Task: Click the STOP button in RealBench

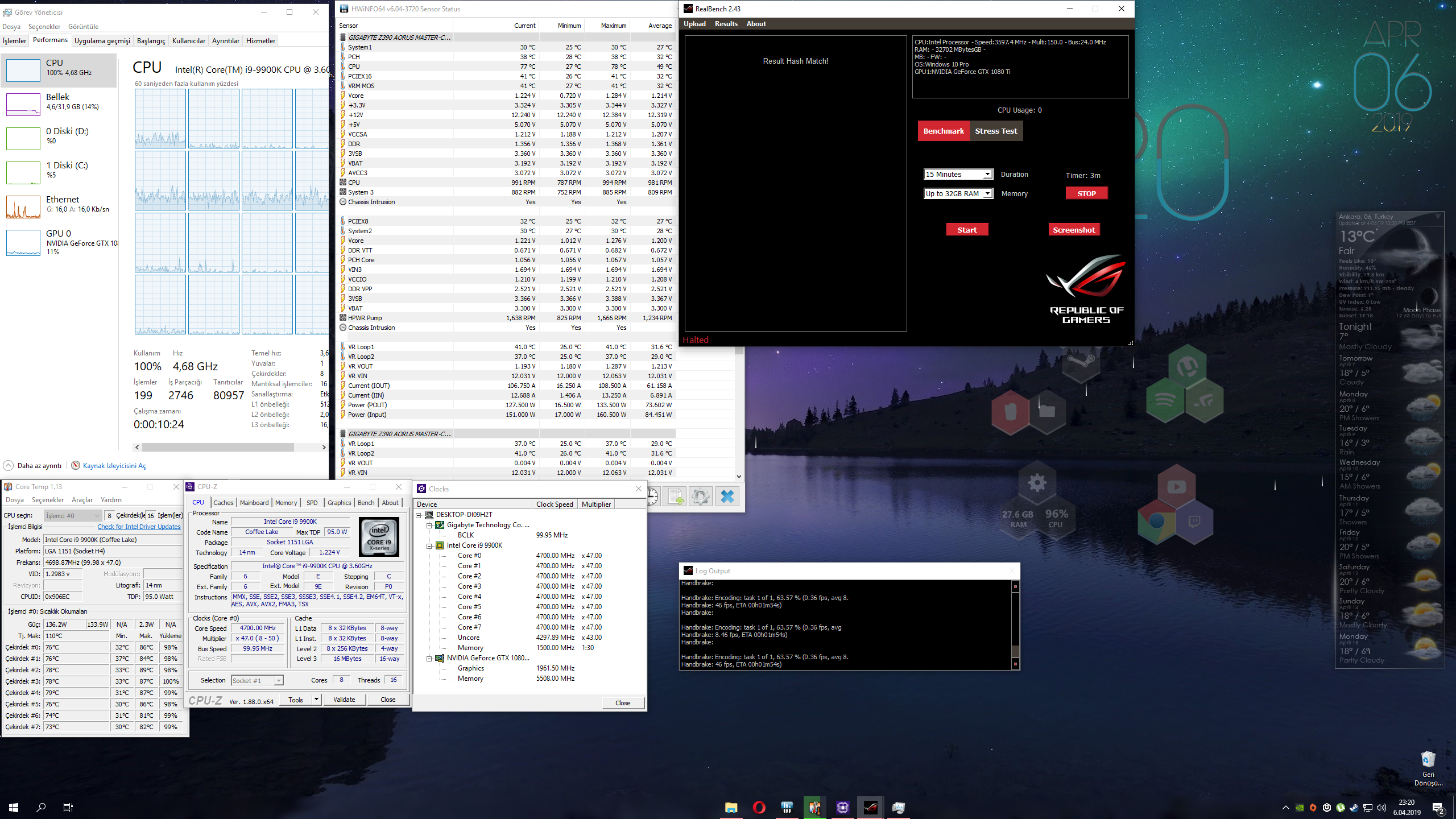Action: [1086, 193]
